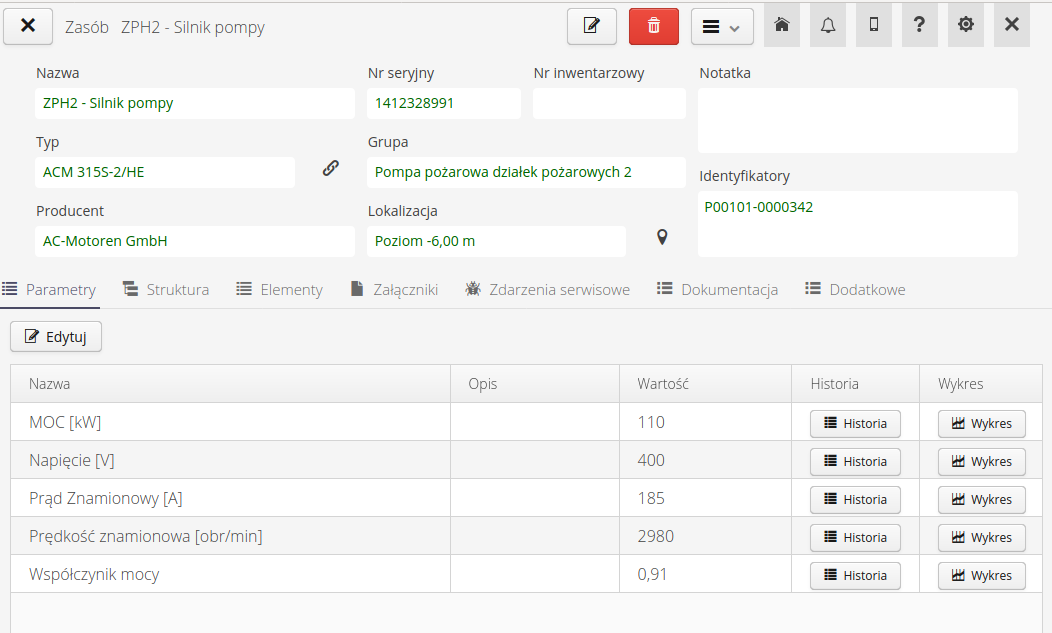Select the Załączniki tab

pos(394,290)
